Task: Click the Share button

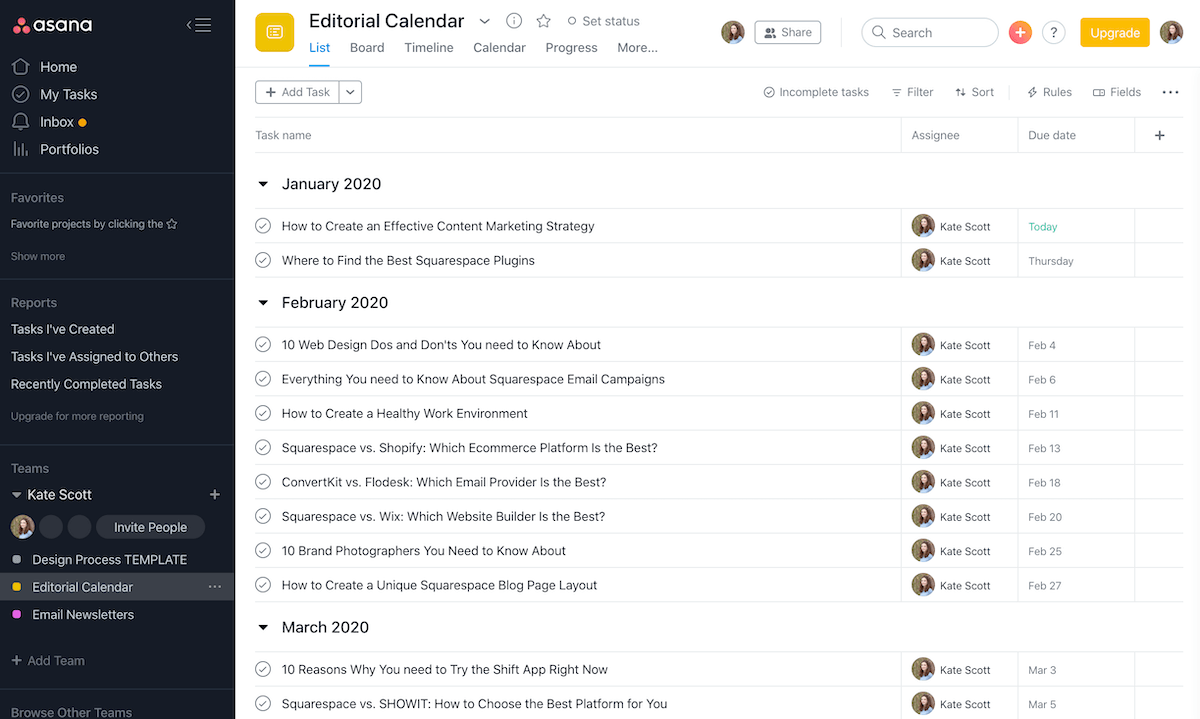Action: pyautogui.click(x=787, y=32)
